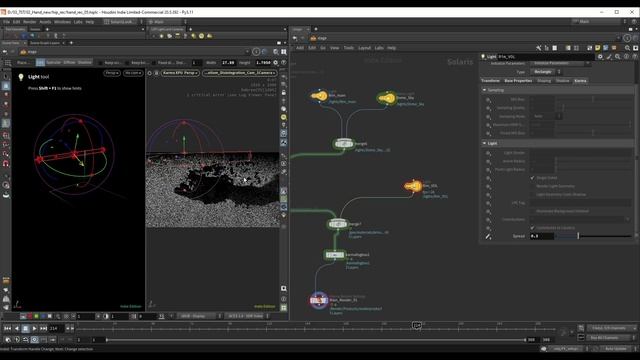The height and width of the screenshot is (360, 640).
Task: Click the play backward button
Action: click(16, 328)
